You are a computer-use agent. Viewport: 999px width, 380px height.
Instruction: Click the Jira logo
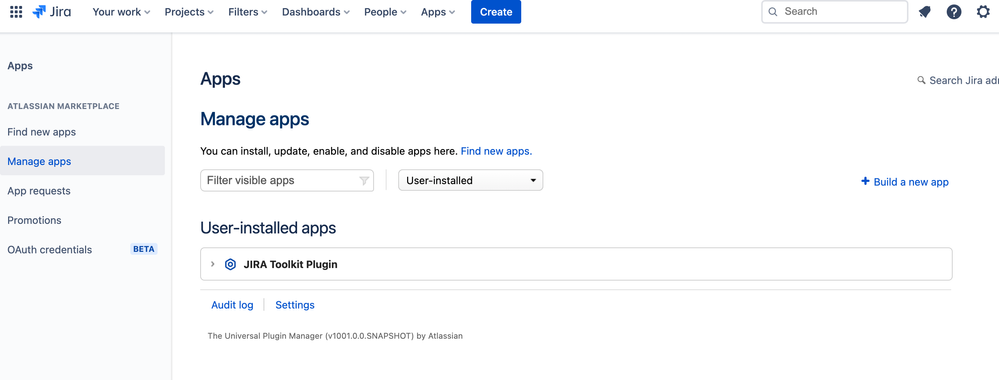click(52, 11)
